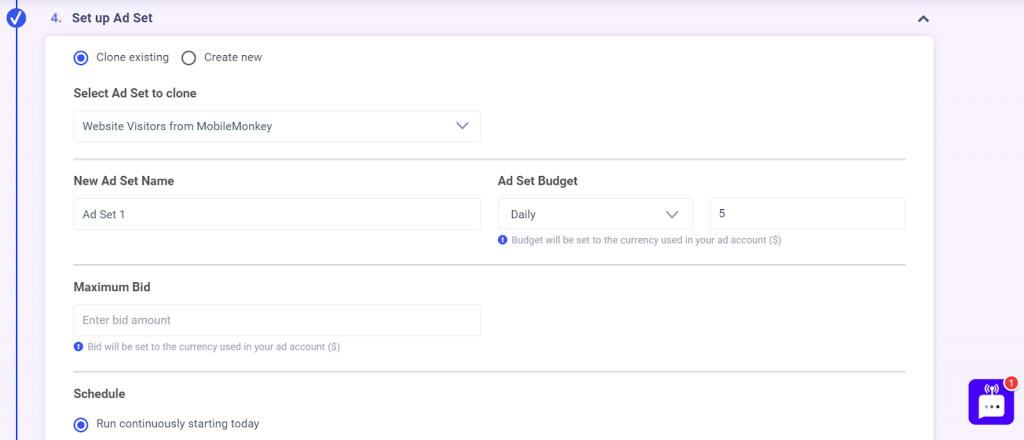The height and width of the screenshot is (440, 1024).
Task: Click the Set up Ad Set heading
Action: click(112, 18)
